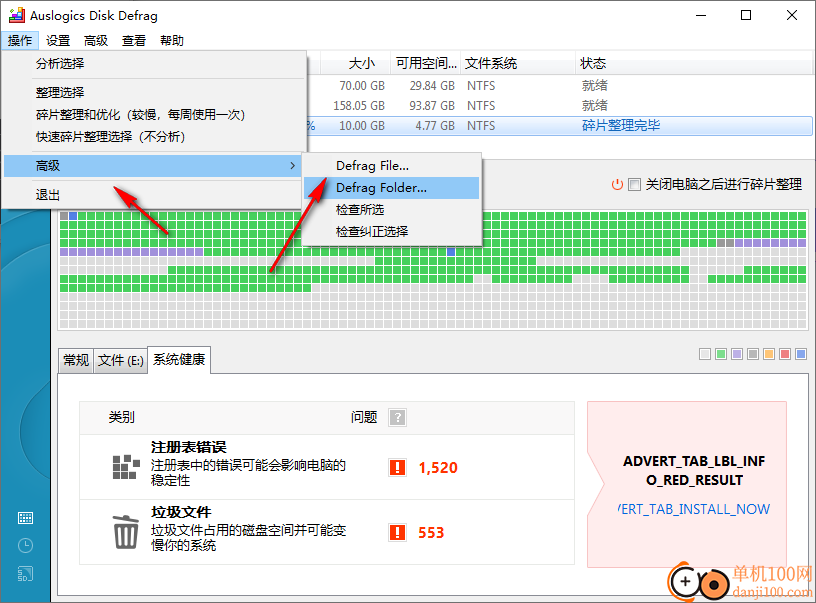Click the red alert icon next to 553
The width and height of the screenshot is (816, 603).
(398, 532)
